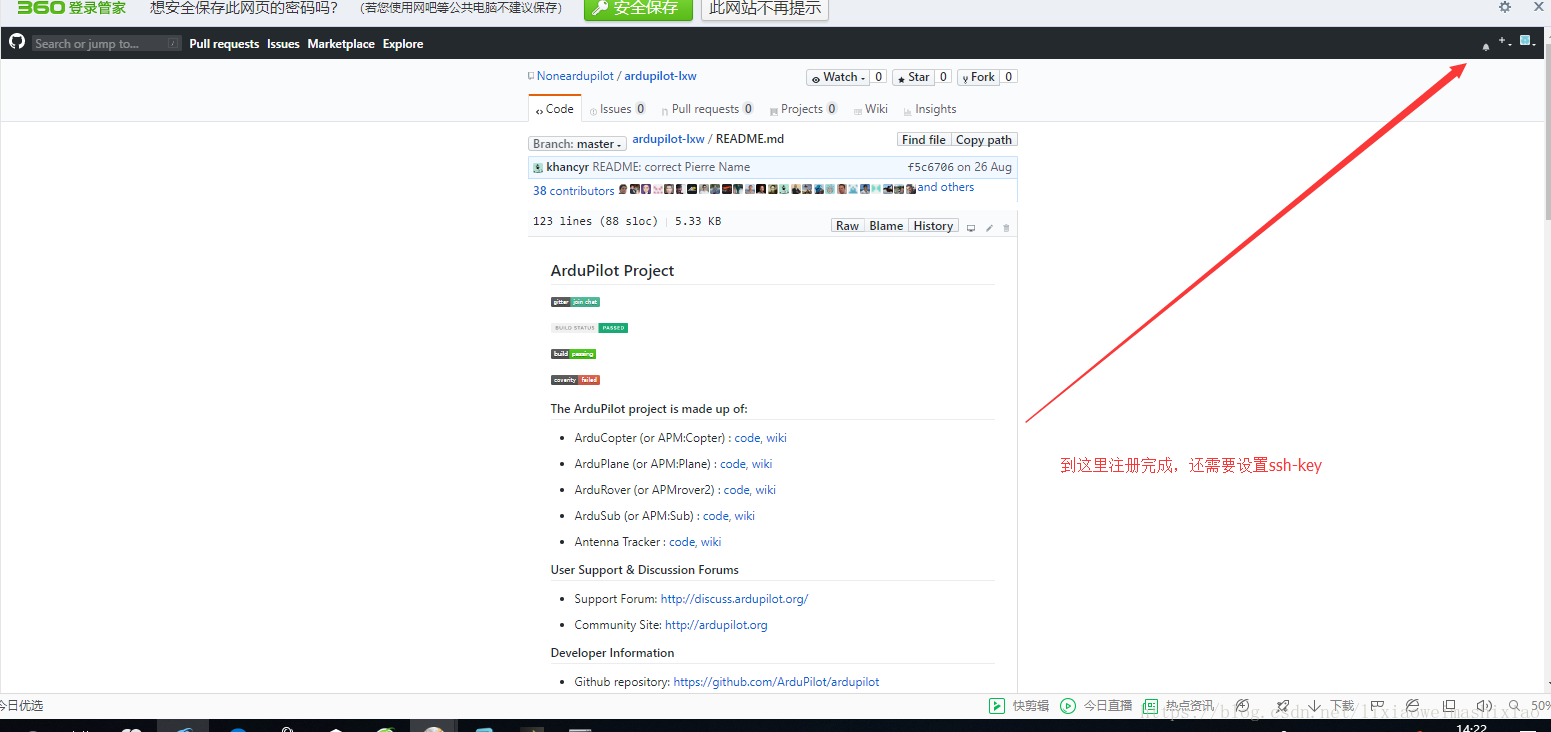Close the 360 password save bar
Image resolution: width=1551 pixels, height=732 pixels.
tap(1539, 6)
